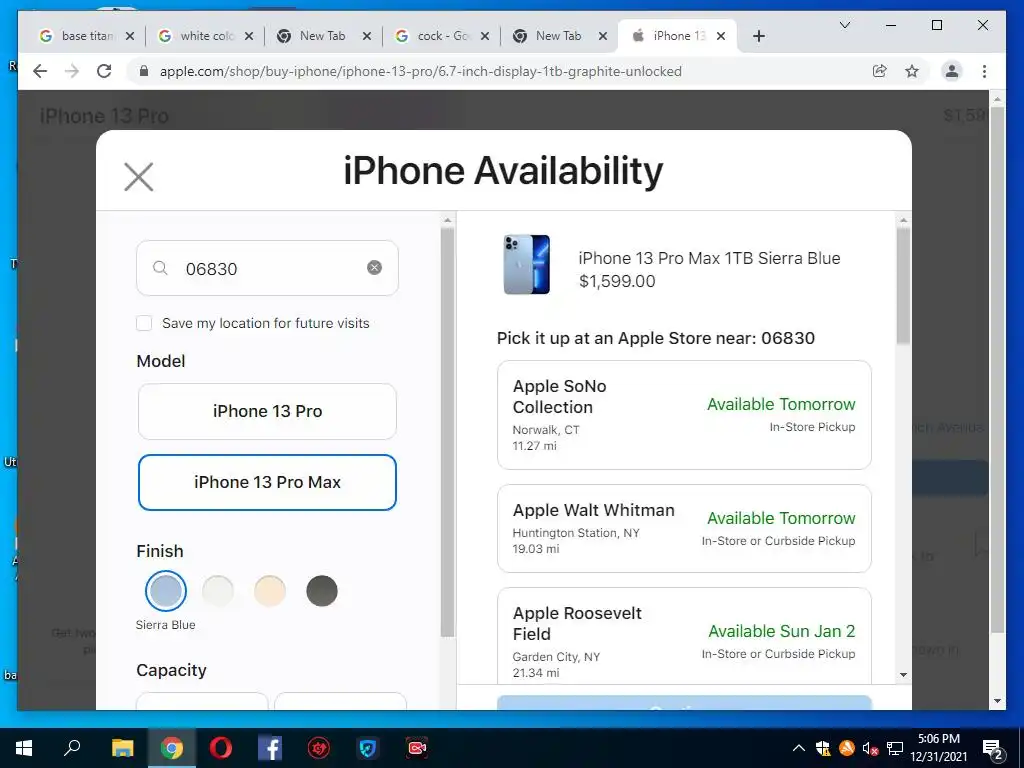Bookmark this page with star icon
Viewport: 1024px width, 768px height.
(x=912, y=71)
